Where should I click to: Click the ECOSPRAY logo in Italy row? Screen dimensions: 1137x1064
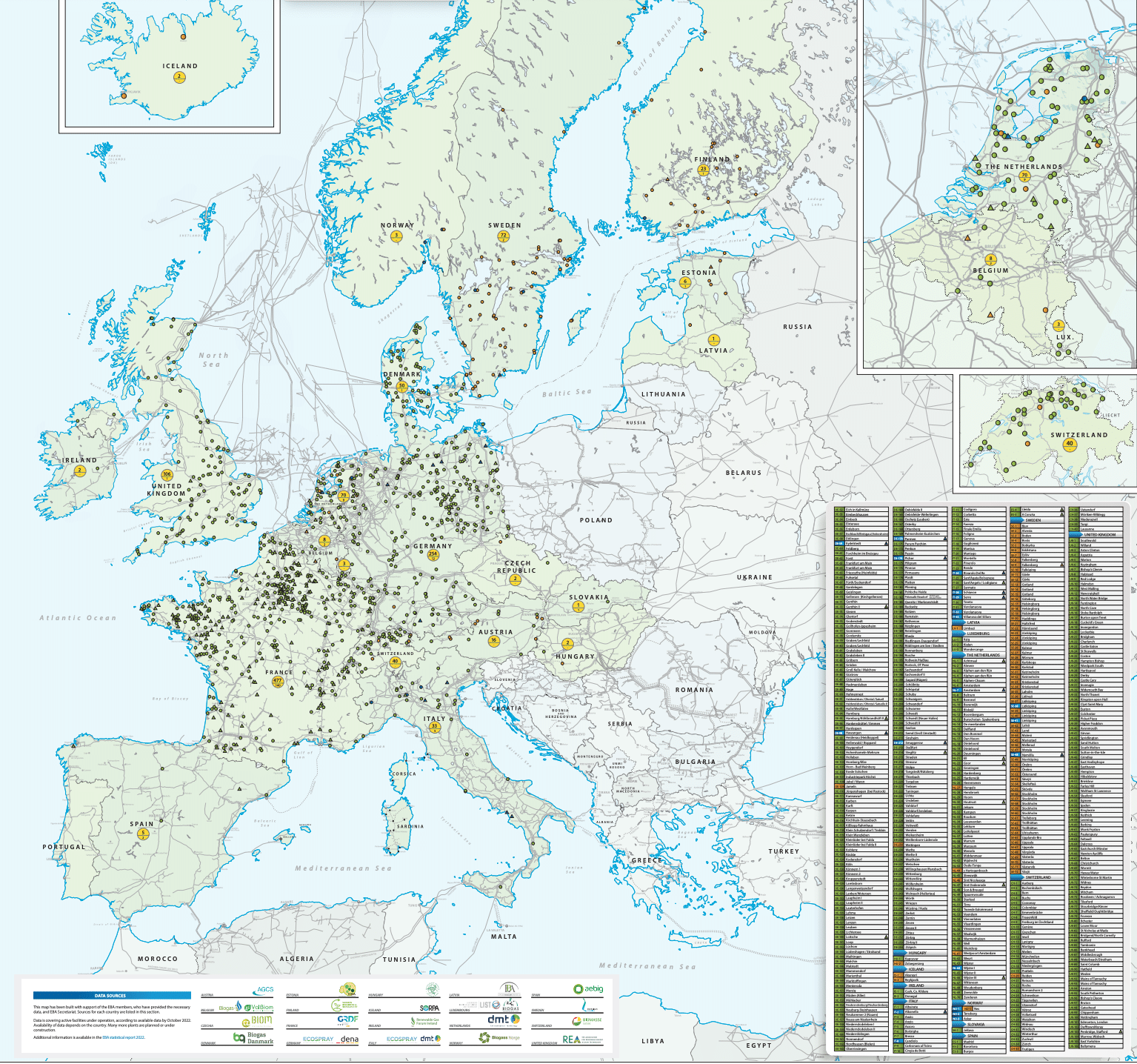pyautogui.click(x=401, y=1040)
